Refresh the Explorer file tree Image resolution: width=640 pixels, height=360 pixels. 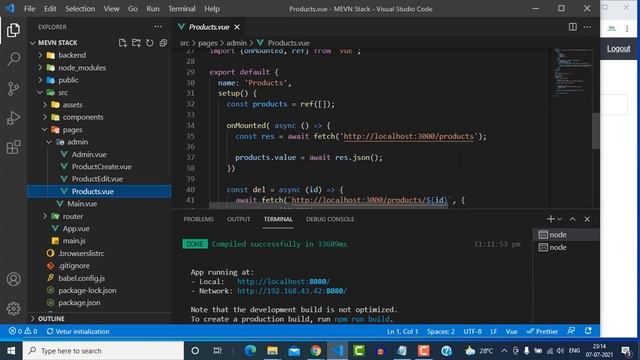coord(150,43)
